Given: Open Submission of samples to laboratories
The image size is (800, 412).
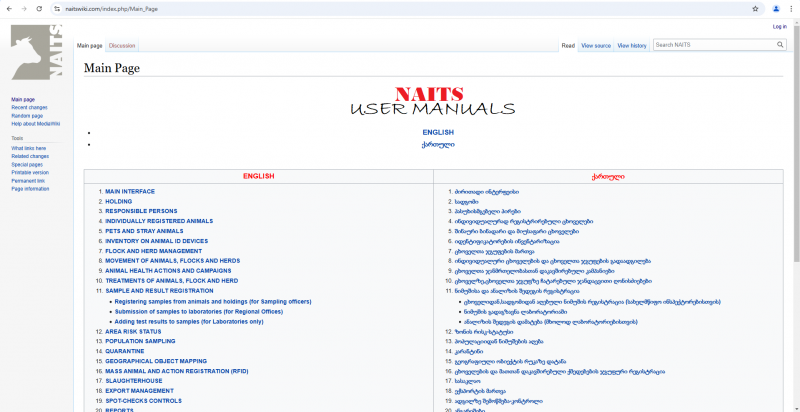Looking at the screenshot, I should (x=198, y=311).
